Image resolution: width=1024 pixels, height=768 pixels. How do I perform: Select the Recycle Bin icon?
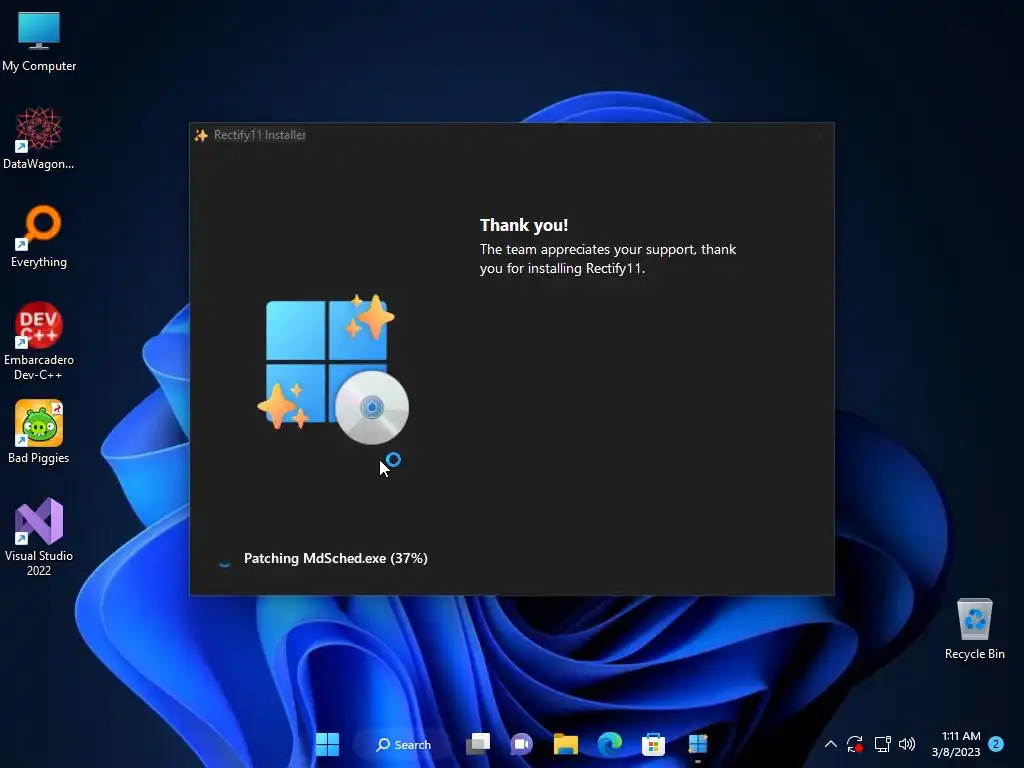tap(974, 630)
